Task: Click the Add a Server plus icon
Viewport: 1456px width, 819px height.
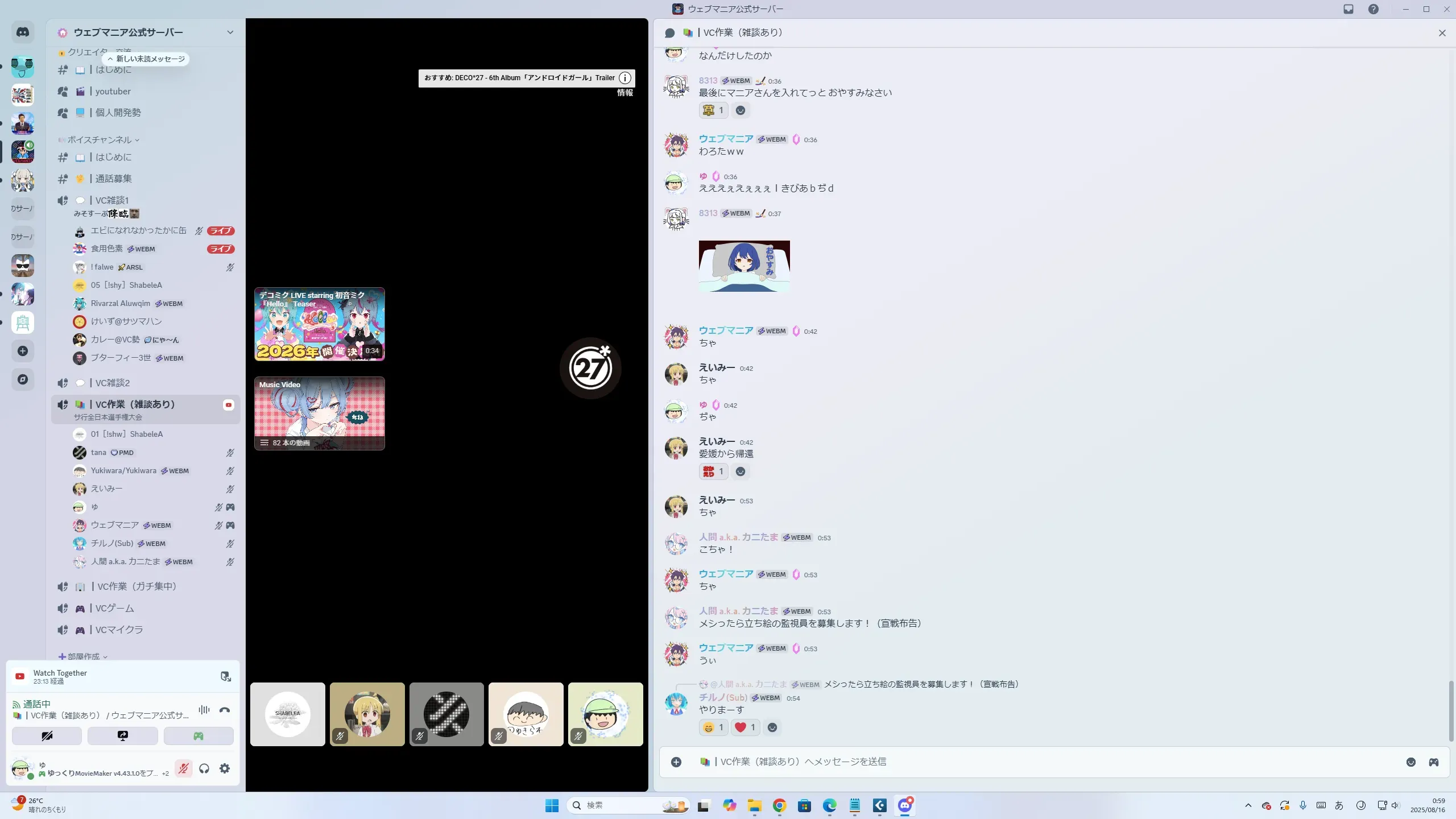Action: [x=23, y=351]
